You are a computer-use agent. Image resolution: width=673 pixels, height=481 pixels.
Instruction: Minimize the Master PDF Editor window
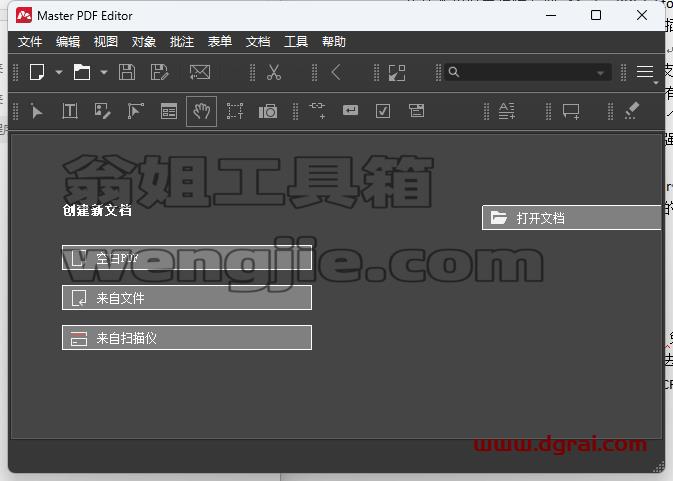551,15
